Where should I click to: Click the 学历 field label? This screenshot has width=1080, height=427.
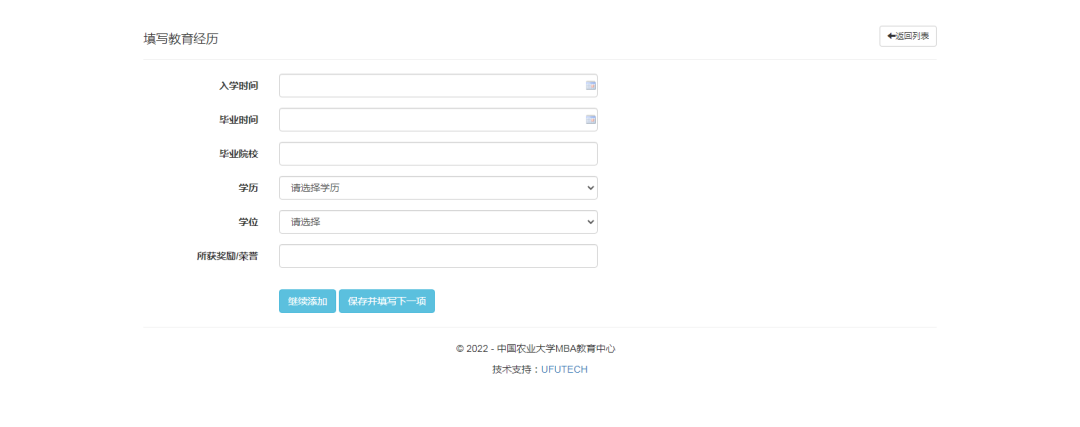(247, 188)
